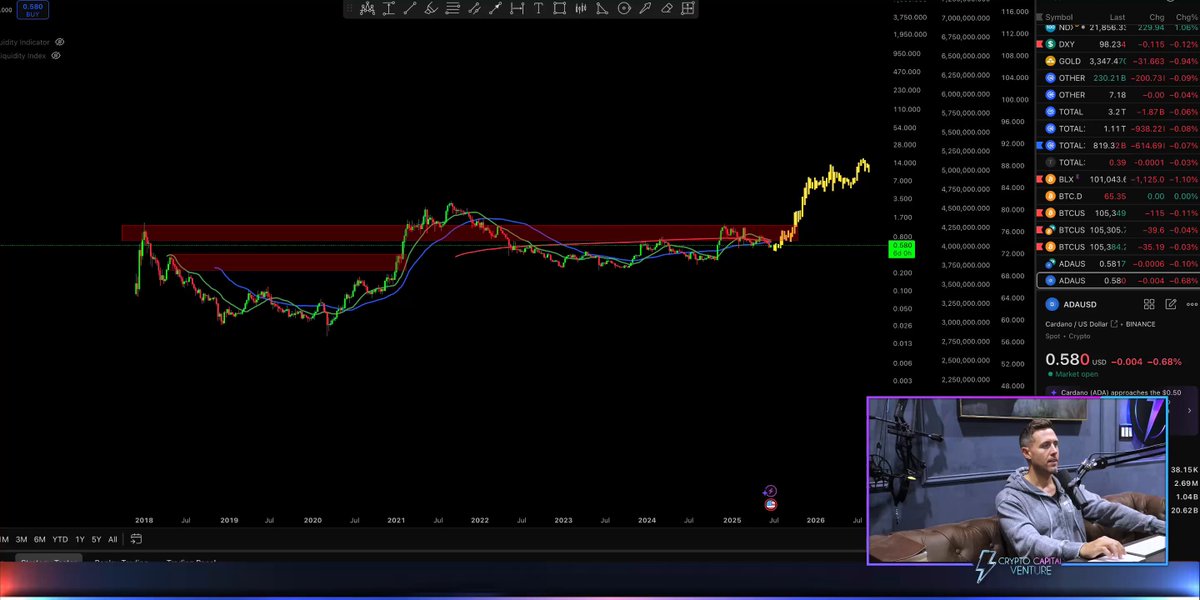
Task: Set chart range to 6M
Action: pos(40,539)
